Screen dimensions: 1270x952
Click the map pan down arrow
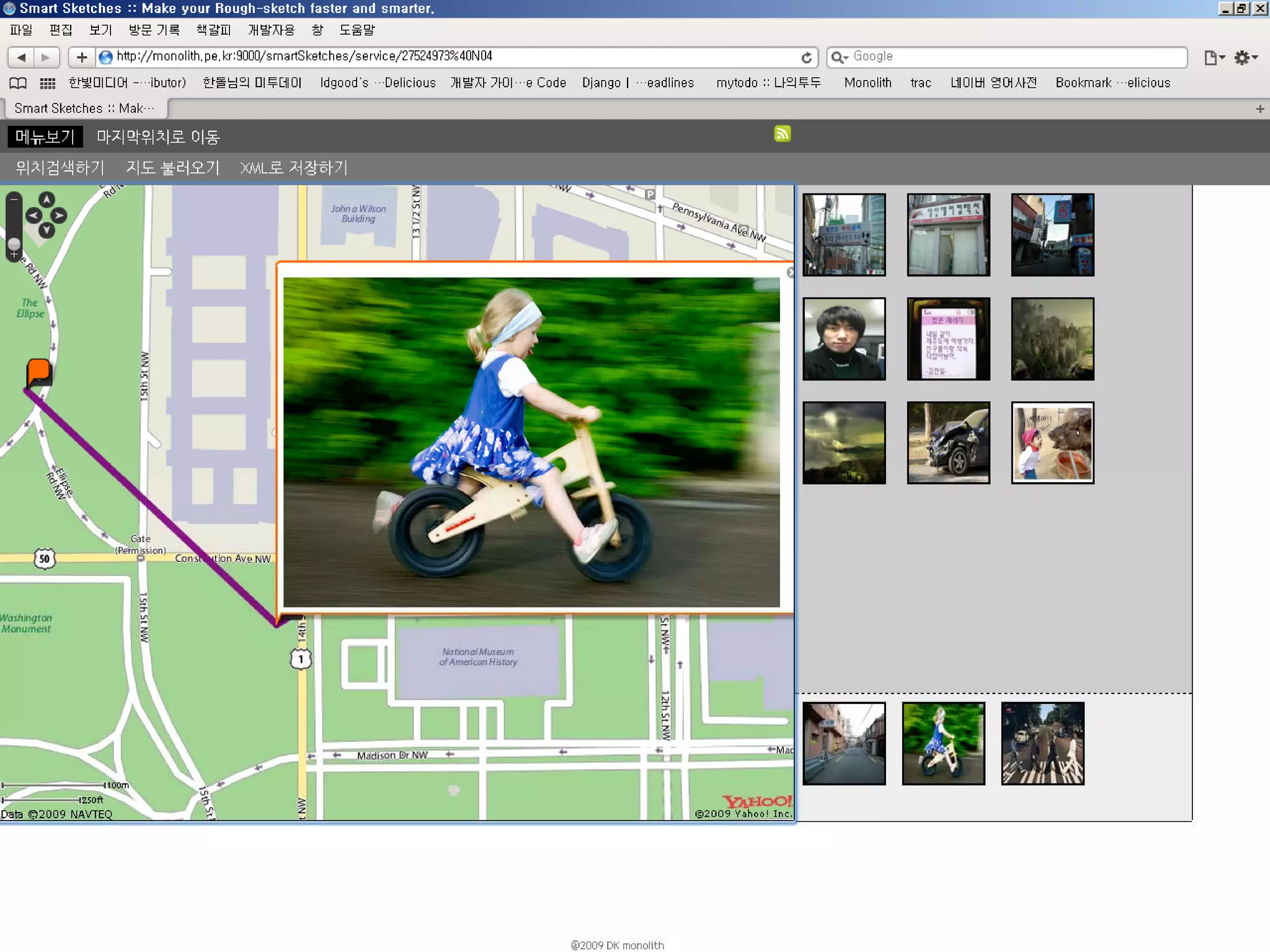47,231
